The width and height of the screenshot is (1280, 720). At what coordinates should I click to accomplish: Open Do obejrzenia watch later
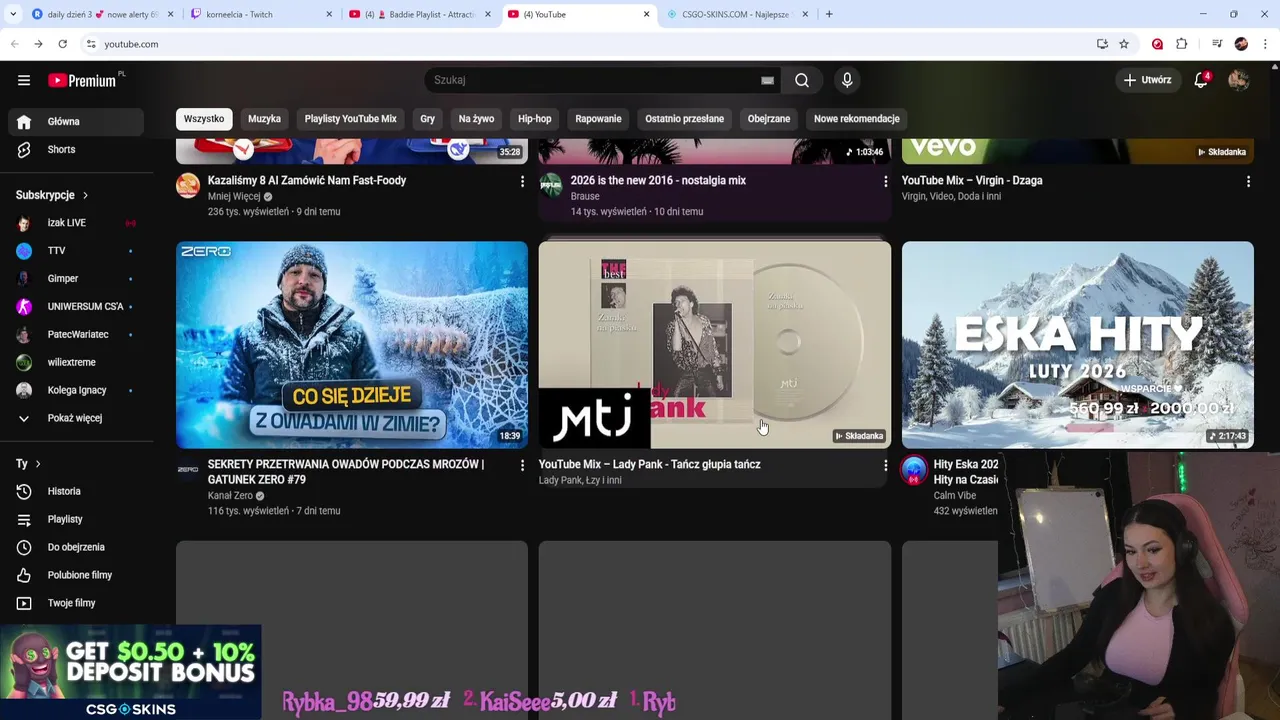[x=76, y=547]
